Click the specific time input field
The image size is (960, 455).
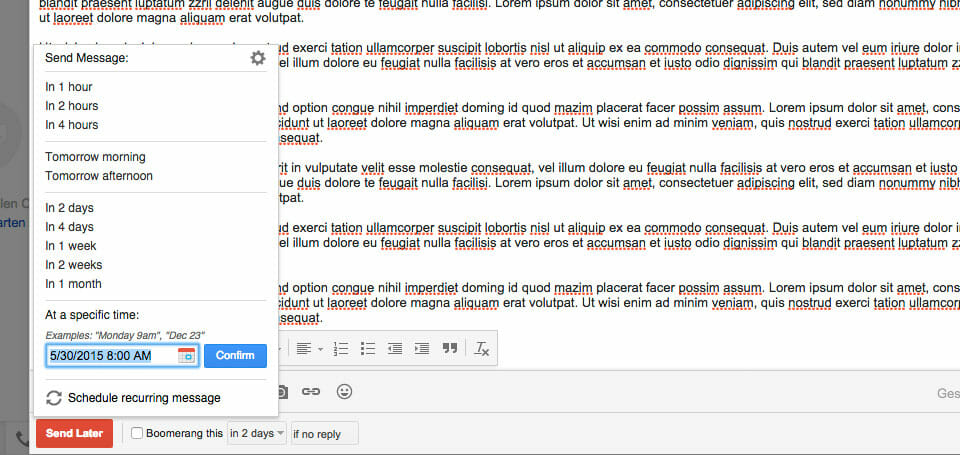[x=110, y=355]
